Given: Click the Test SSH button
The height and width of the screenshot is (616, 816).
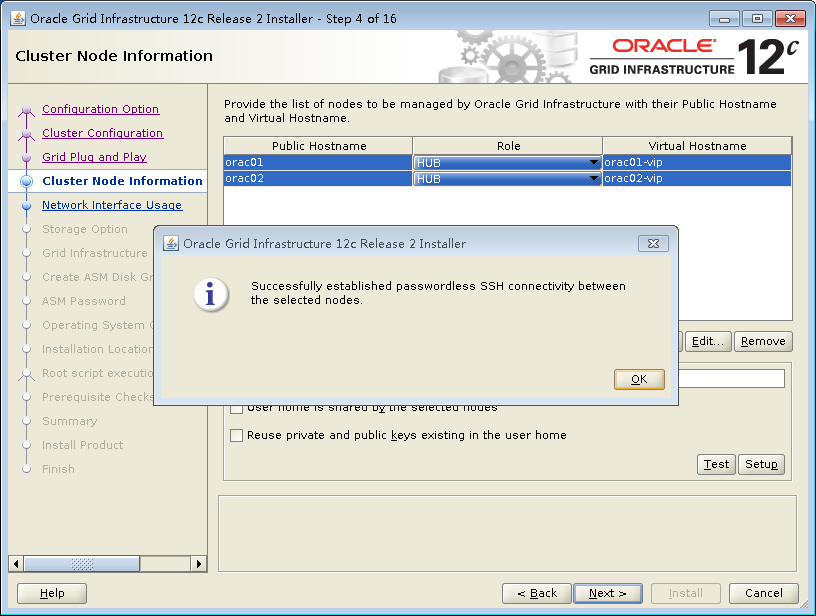Looking at the screenshot, I should (x=716, y=464).
